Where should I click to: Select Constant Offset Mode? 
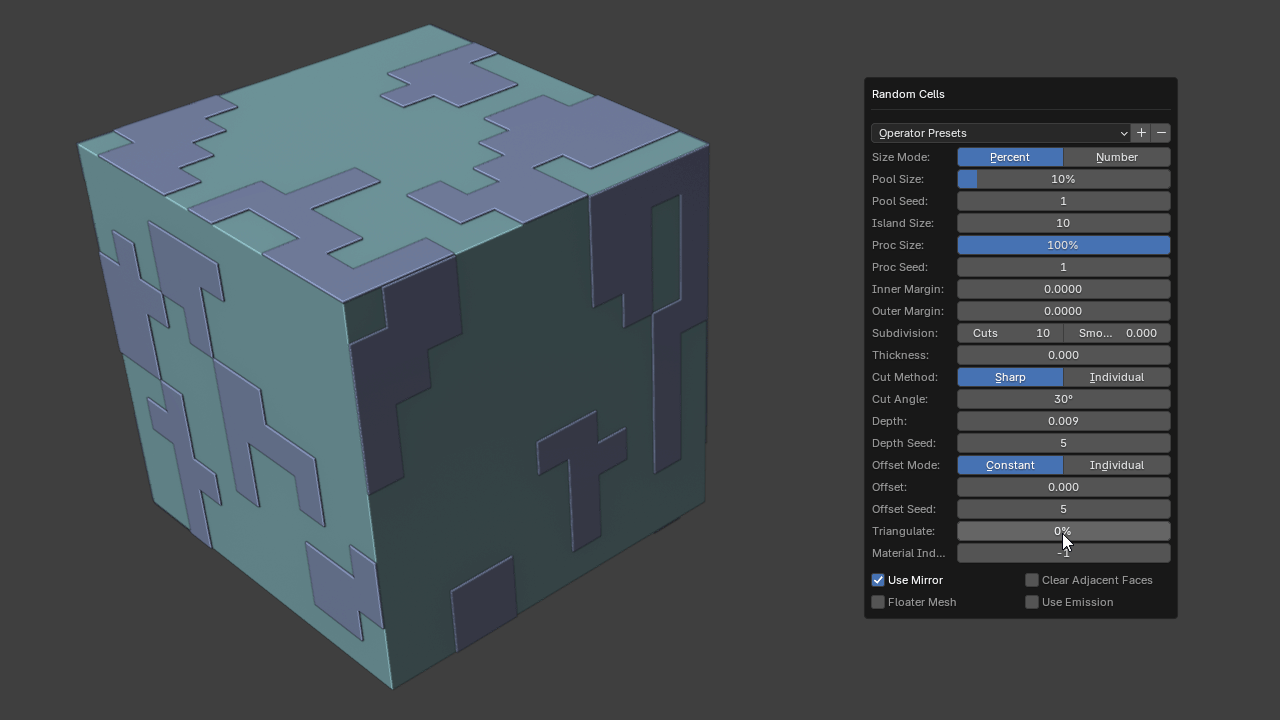(x=1009, y=465)
